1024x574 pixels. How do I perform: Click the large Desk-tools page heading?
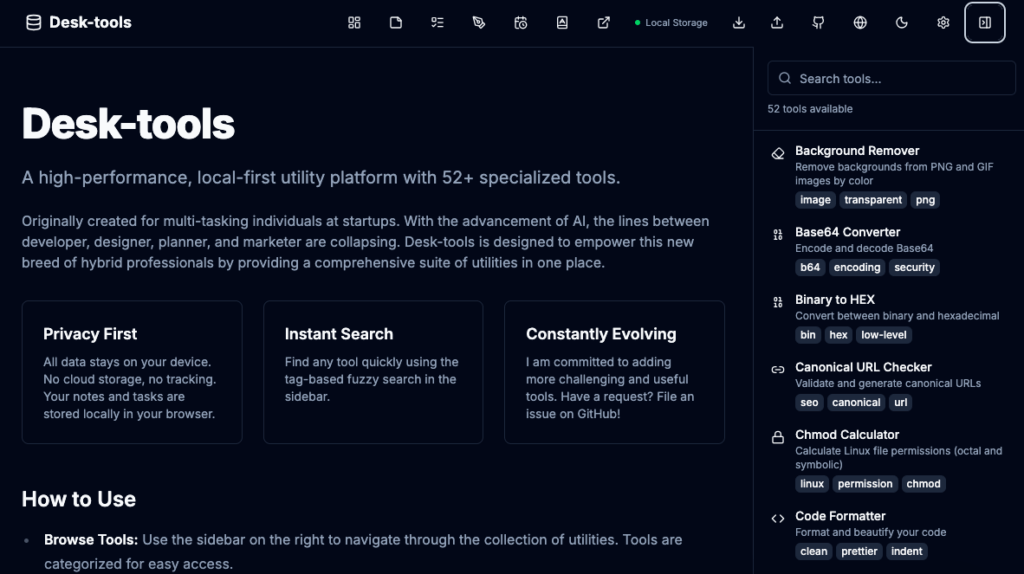tap(128, 124)
